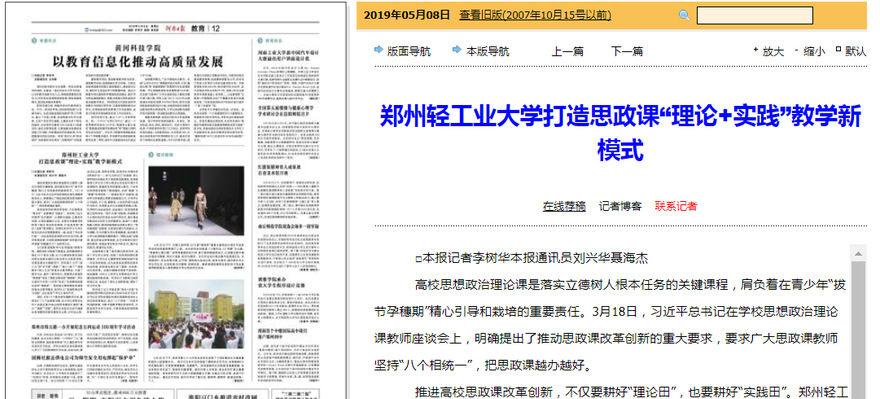Click the 在线荐稿 link
Image resolution: width=880 pixels, height=399 pixels.
pos(564,206)
